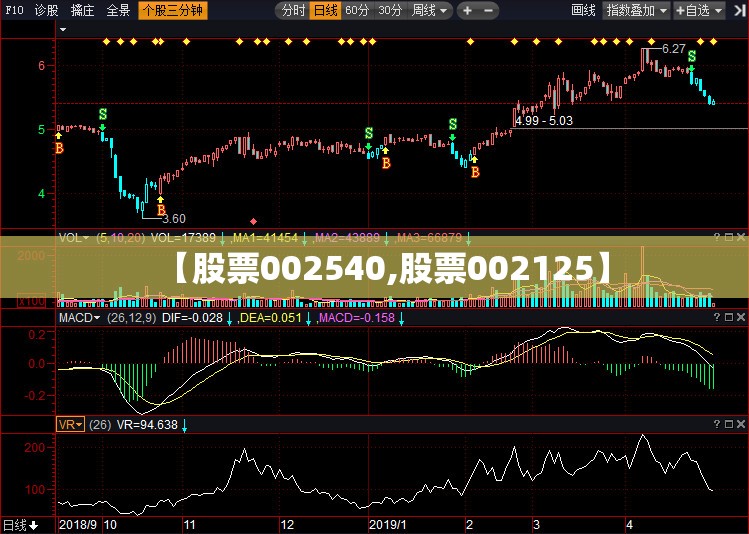Switch to the 60分 period

(x=357, y=10)
